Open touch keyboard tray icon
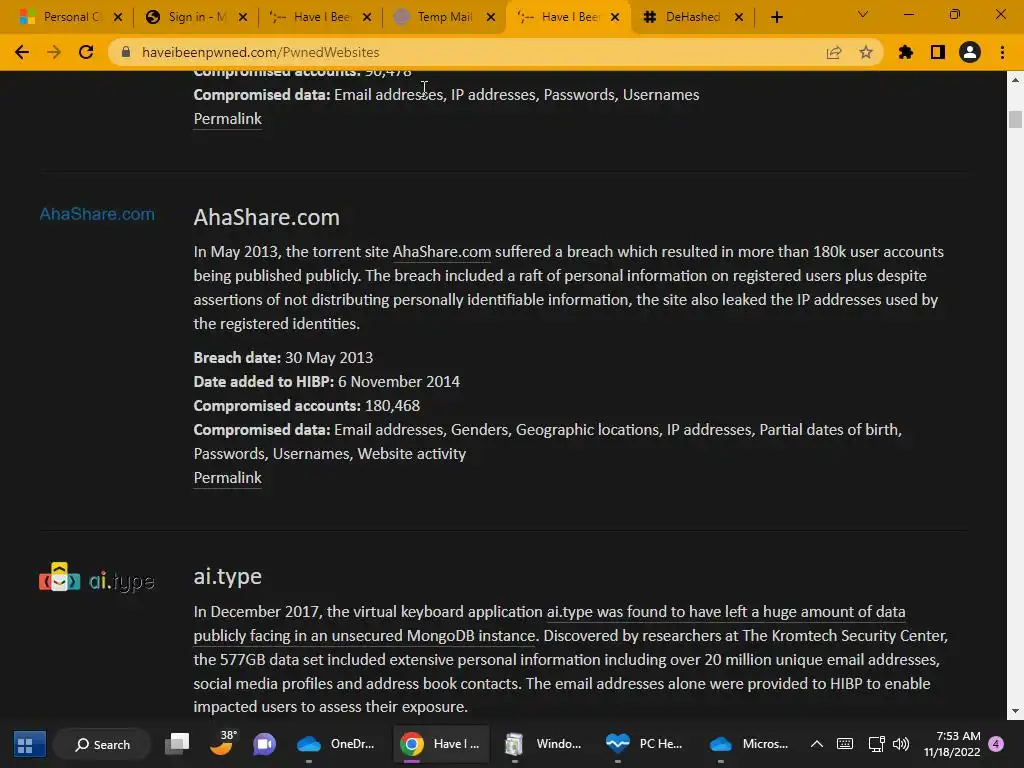Screen dimensions: 1024x768 [844, 744]
